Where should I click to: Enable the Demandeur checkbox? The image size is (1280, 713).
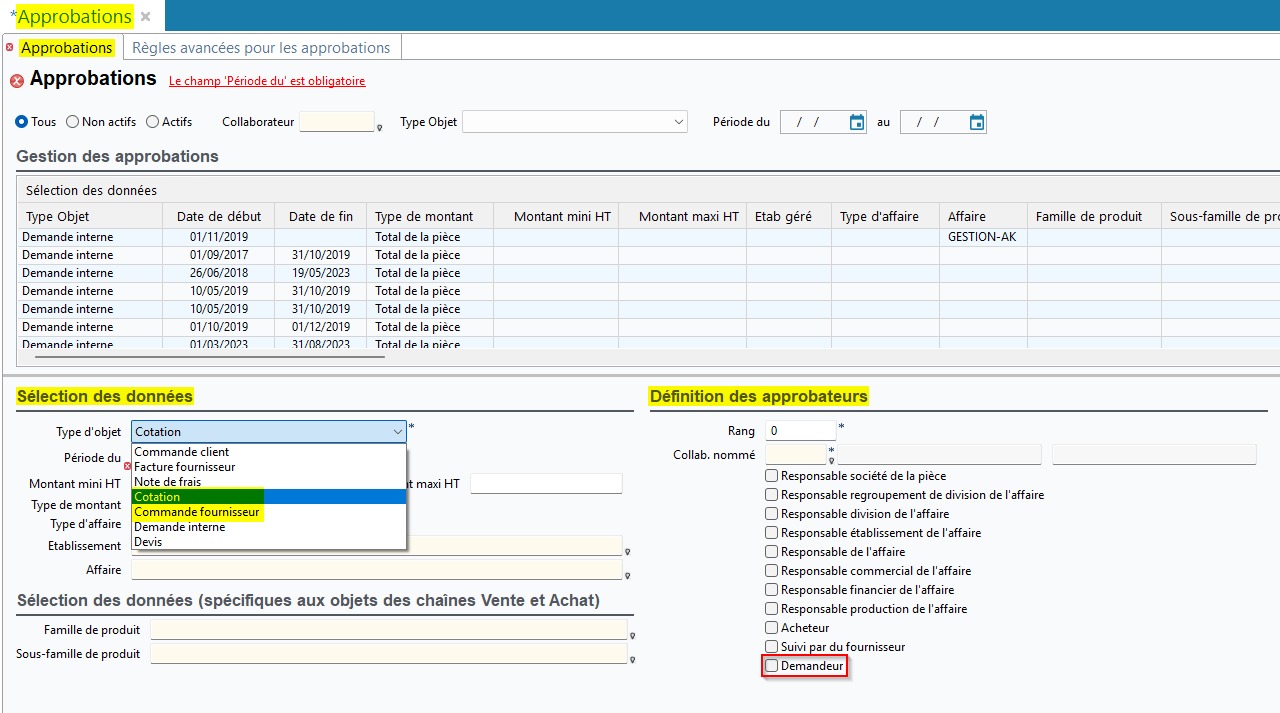772,666
